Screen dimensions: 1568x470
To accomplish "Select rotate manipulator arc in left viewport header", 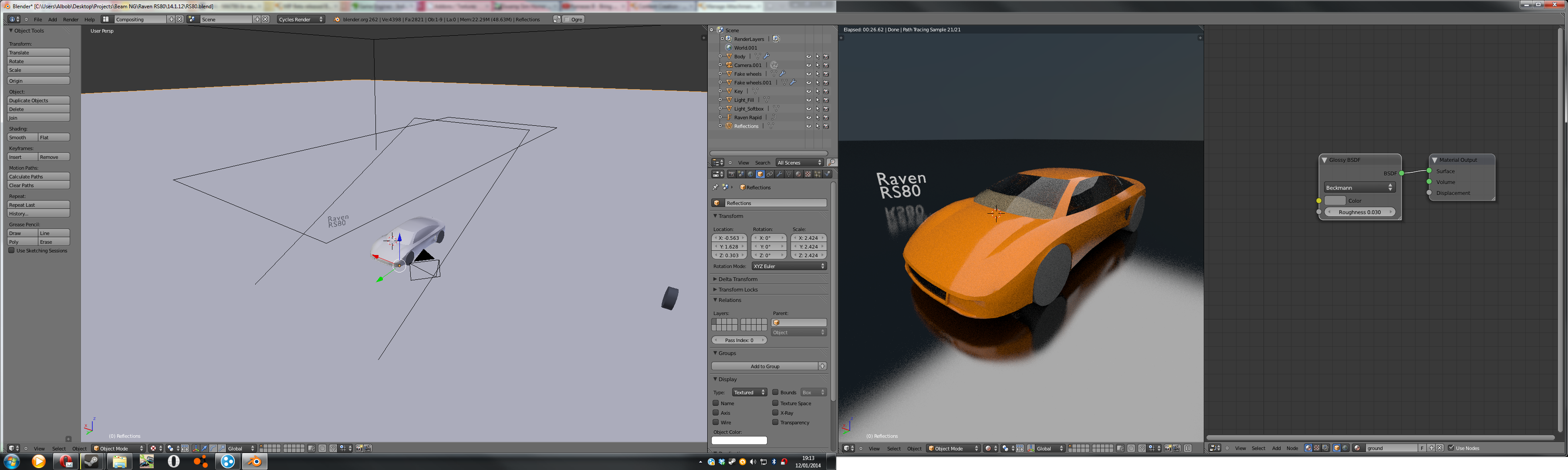I will pos(213,448).
